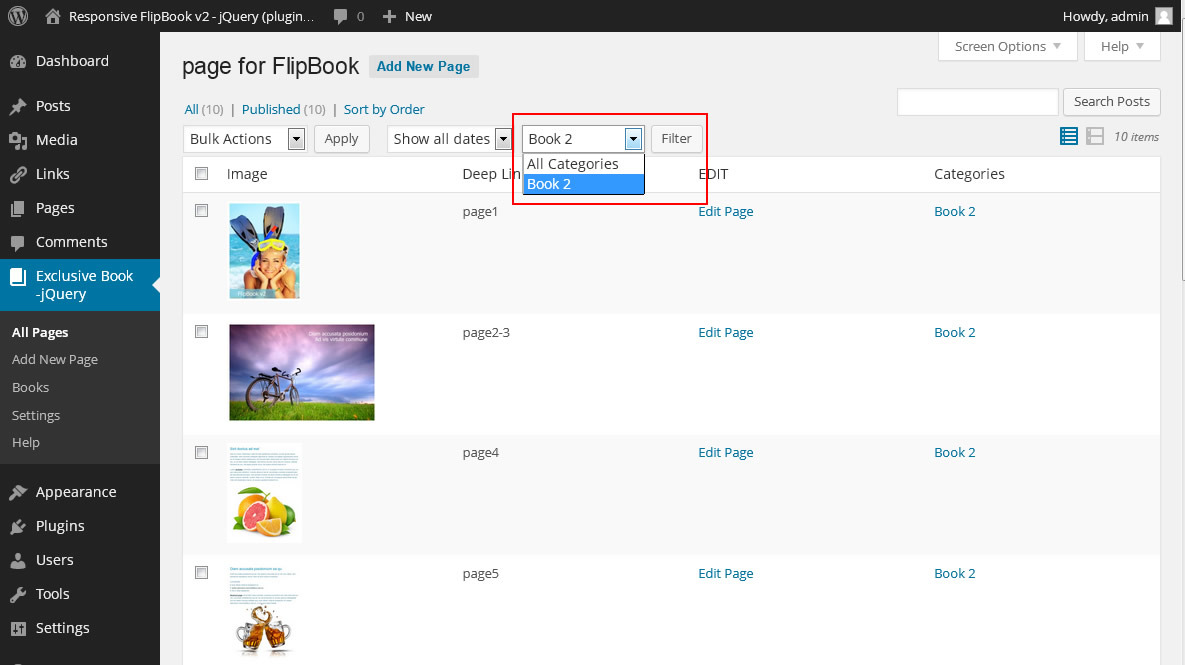Image resolution: width=1185 pixels, height=665 pixels.
Task: Open the New content plus icon
Action: (x=389, y=16)
